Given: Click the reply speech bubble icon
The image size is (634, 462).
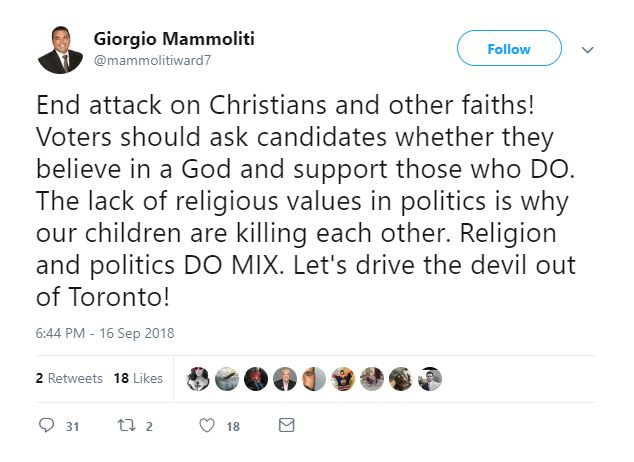Looking at the screenshot, I should tap(46, 426).
